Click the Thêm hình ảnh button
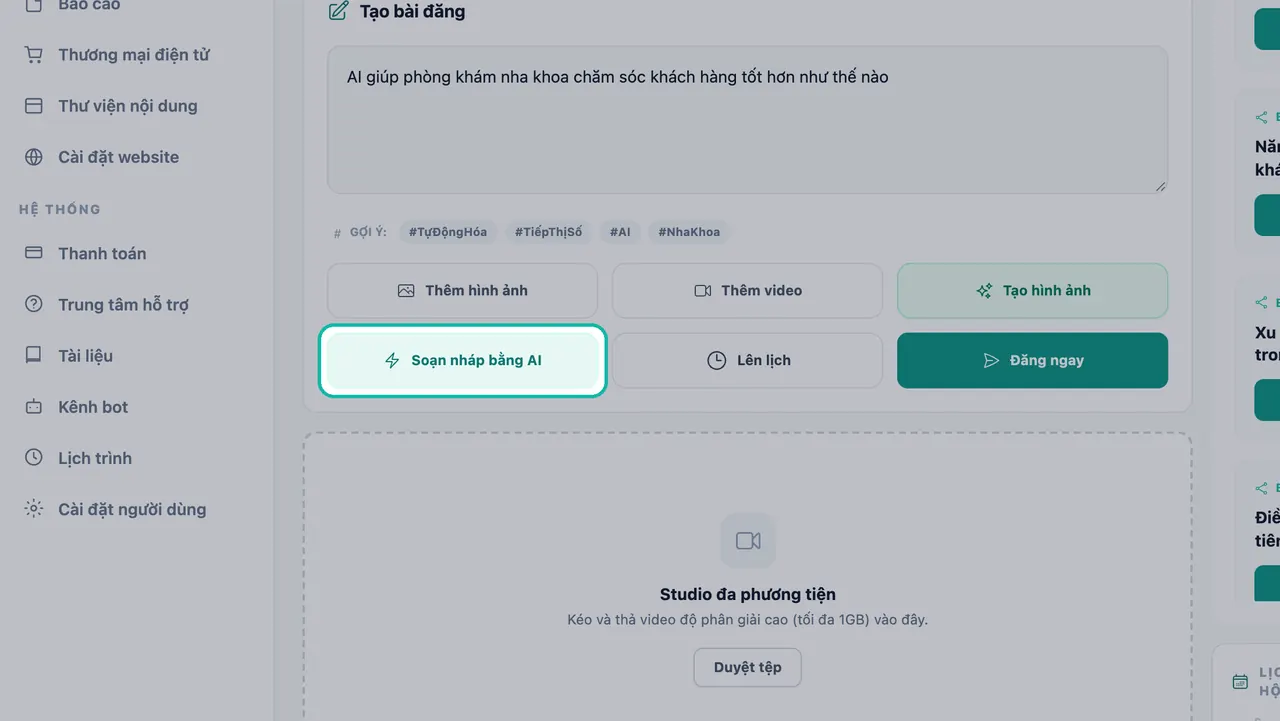Image resolution: width=1280 pixels, height=721 pixels. click(x=462, y=291)
